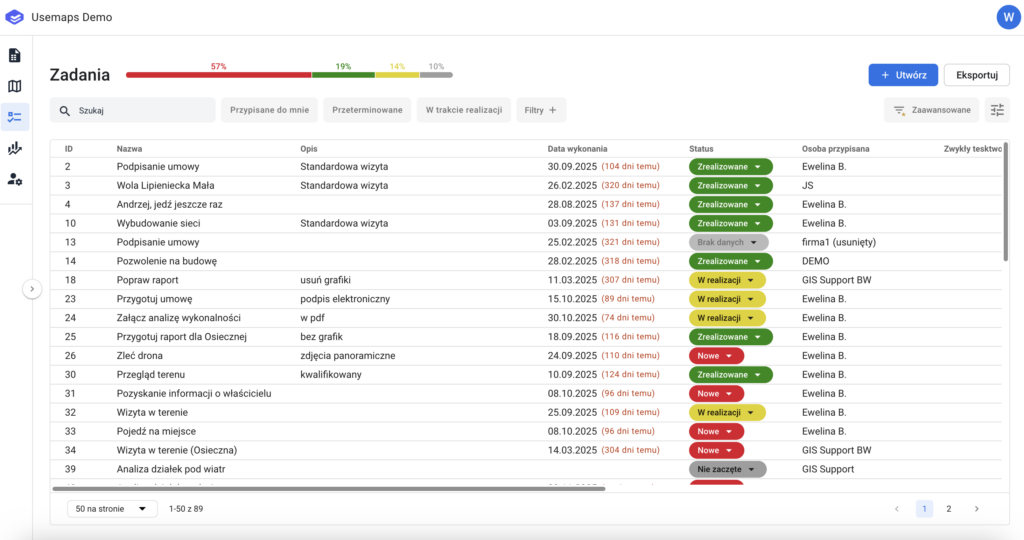This screenshot has width=1024, height=540.
Task: Click the W user avatar
Action: tap(1007, 17)
